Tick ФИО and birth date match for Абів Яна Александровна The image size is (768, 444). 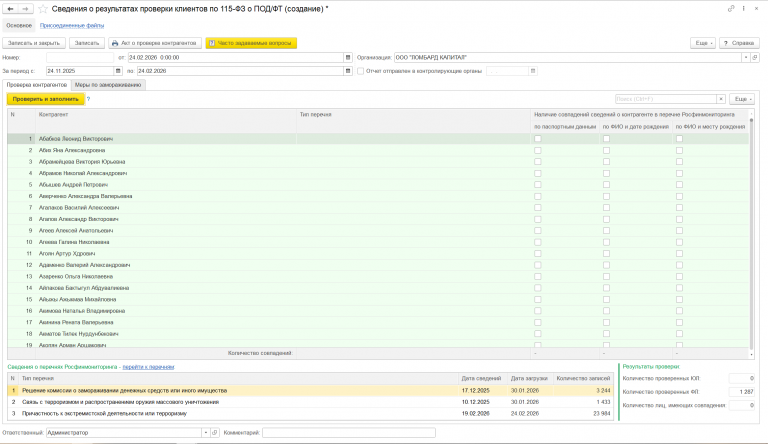pos(606,150)
